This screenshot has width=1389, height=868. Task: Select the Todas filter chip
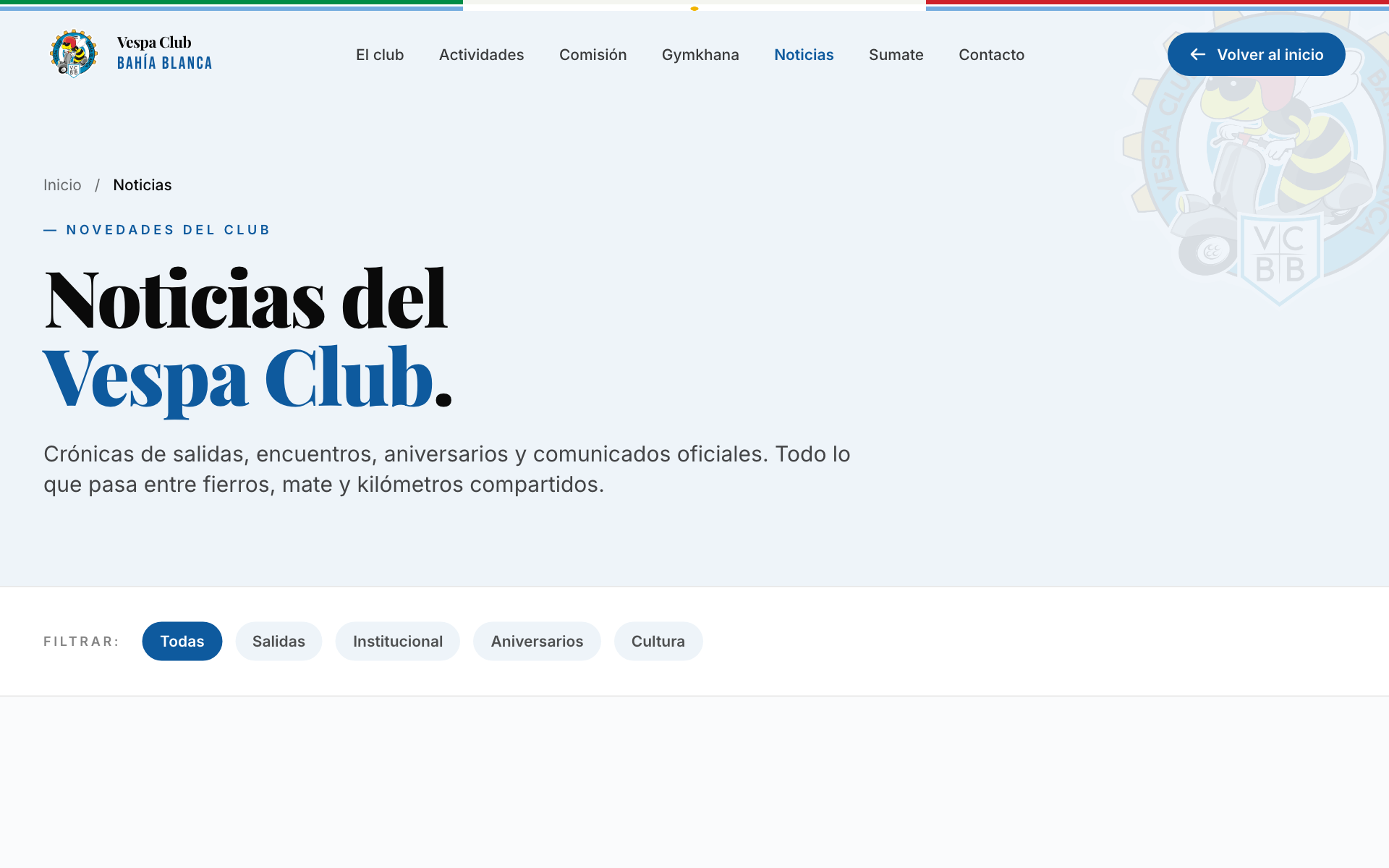click(182, 641)
